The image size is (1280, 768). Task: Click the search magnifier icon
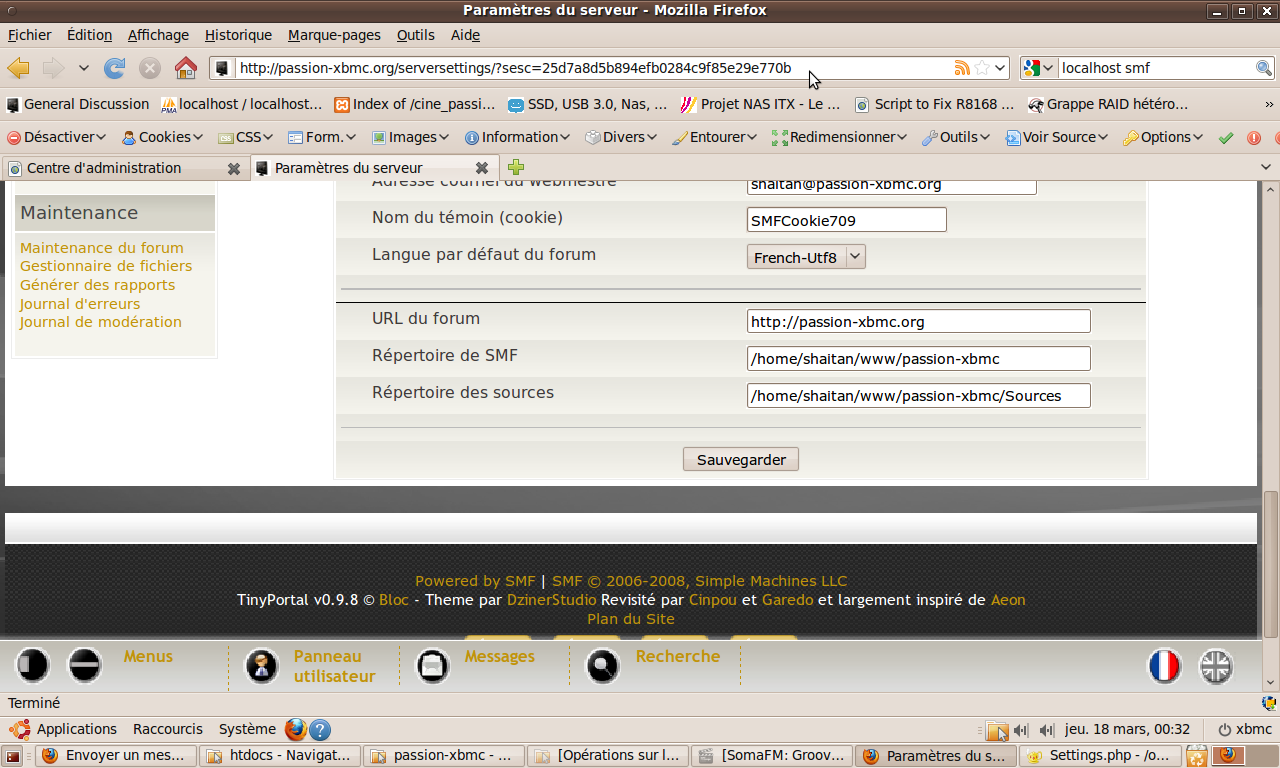1264,68
